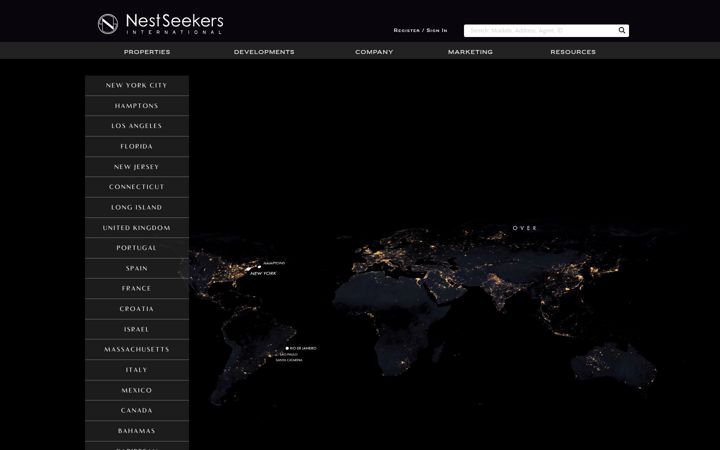Viewport: 720px width, 450px height.
Task: Open the Marketing menu
Action: (x=470, y=52)
